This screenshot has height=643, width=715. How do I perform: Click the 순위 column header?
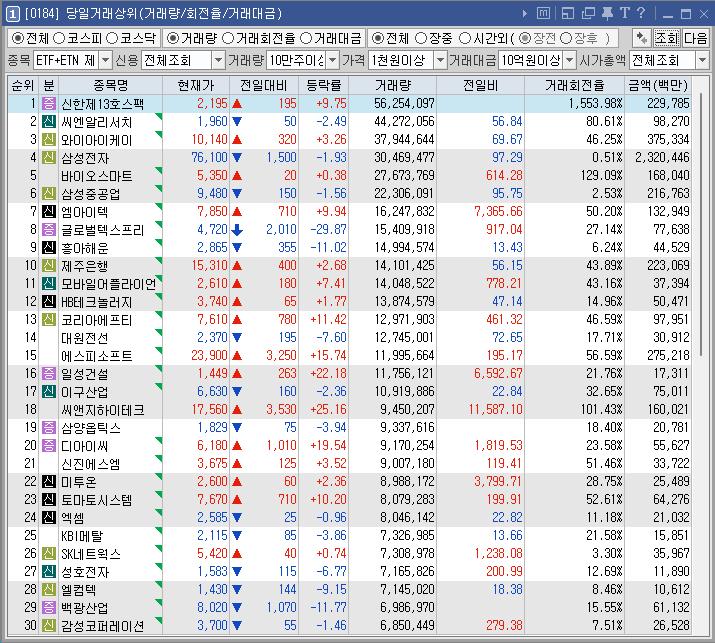click(x=23, y=85)
